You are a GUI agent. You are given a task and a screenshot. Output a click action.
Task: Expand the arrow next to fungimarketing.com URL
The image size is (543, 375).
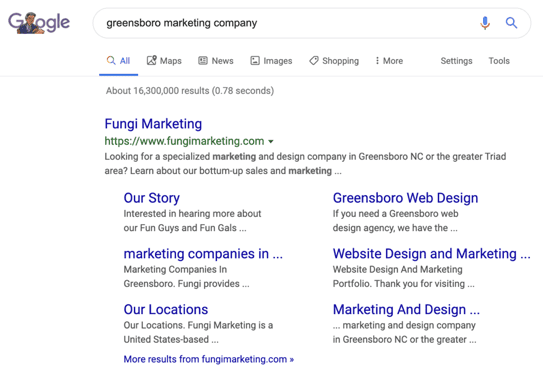[271, 141]
